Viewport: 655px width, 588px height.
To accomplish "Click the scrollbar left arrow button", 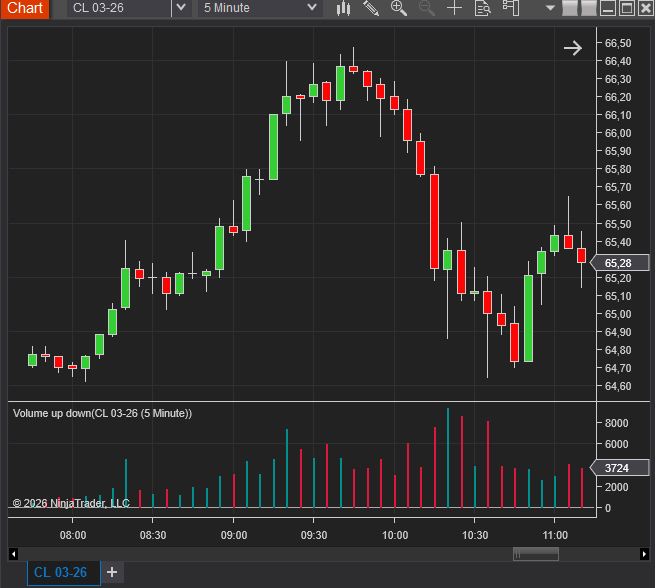I will [13, 554].
